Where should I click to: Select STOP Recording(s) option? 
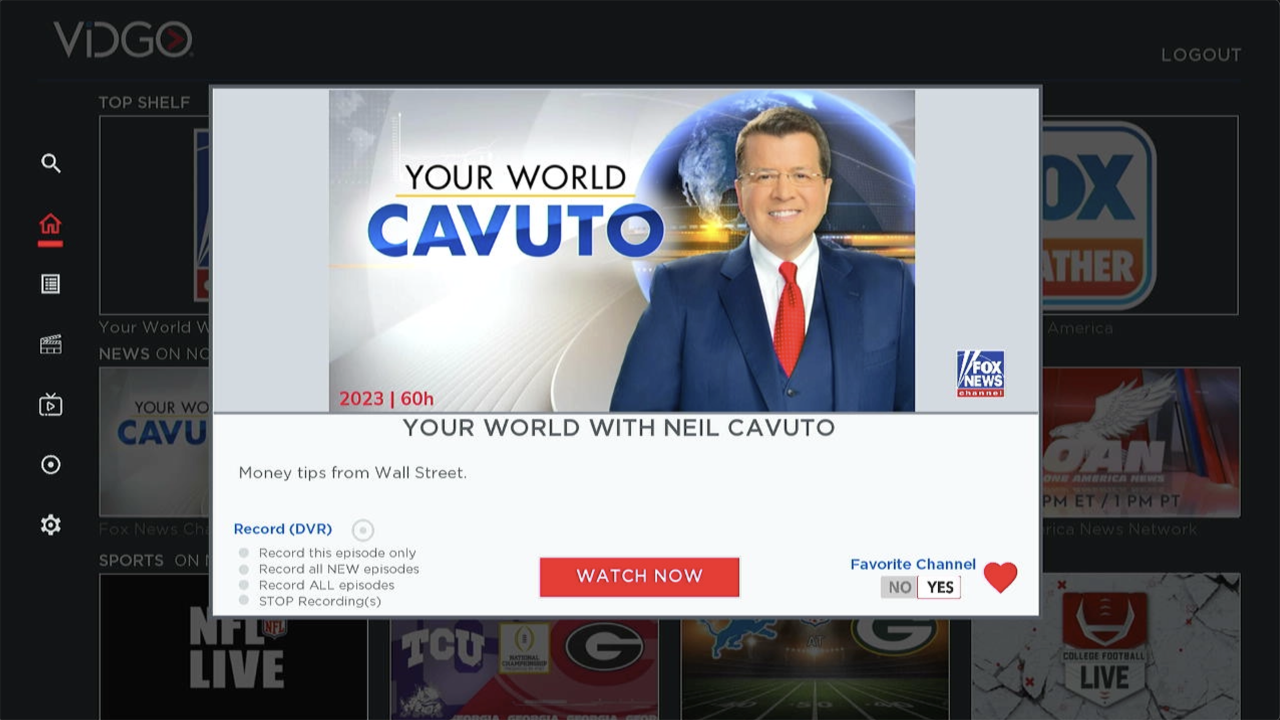tap(310, 601)
